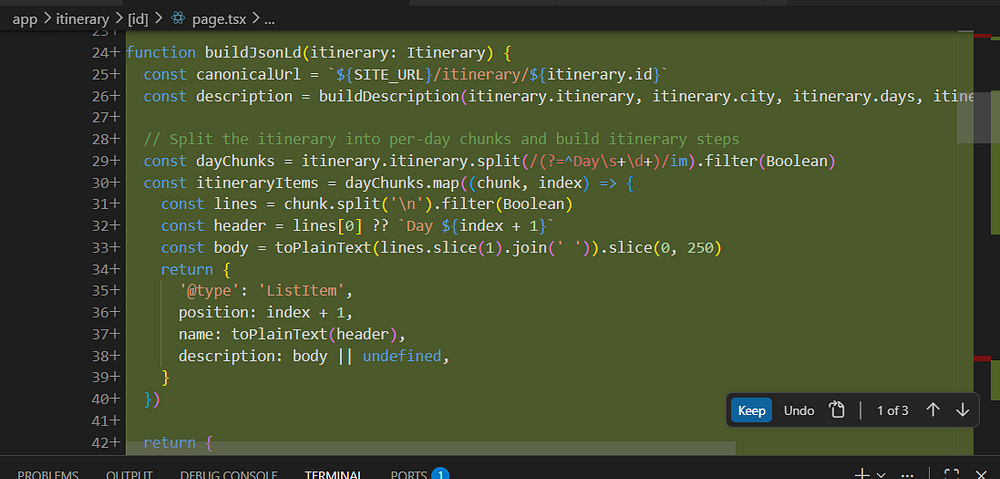Close the bottom panel

[x=982, y=474]
